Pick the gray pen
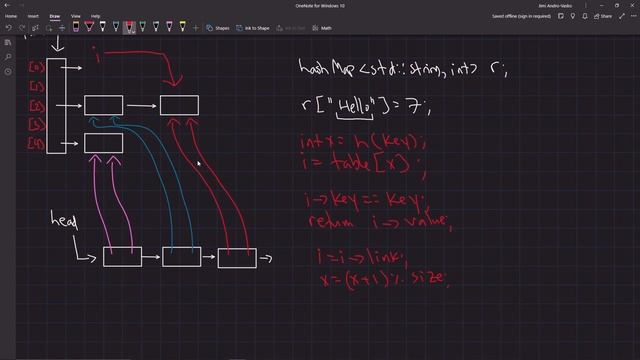 click(156, 27)
